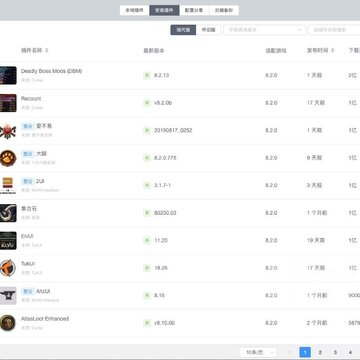This screenshot has height=360, width=360.
Task: Go to page 2
Action: pyautogui.click(x=320, y=352)
